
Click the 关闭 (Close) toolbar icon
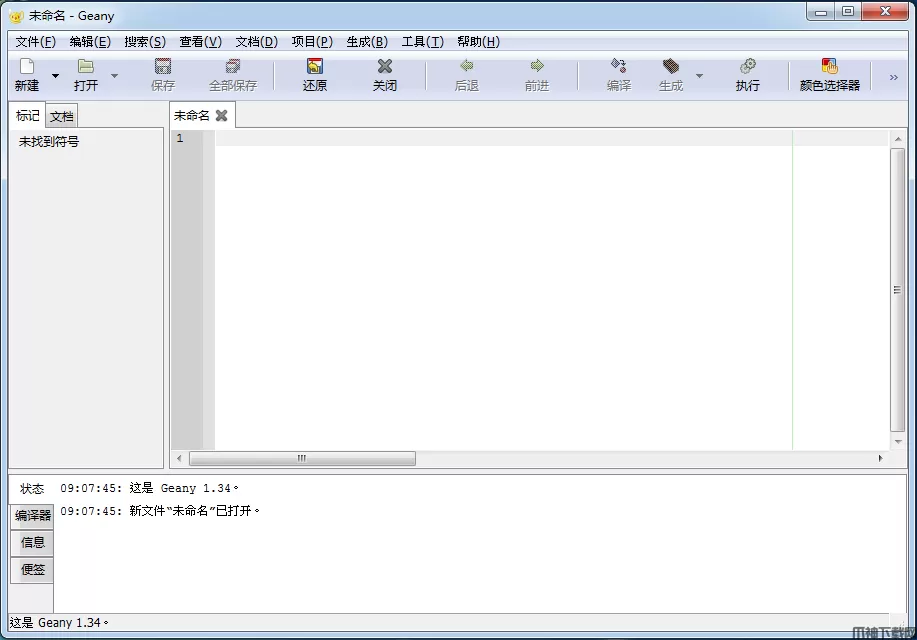(385, 66)
